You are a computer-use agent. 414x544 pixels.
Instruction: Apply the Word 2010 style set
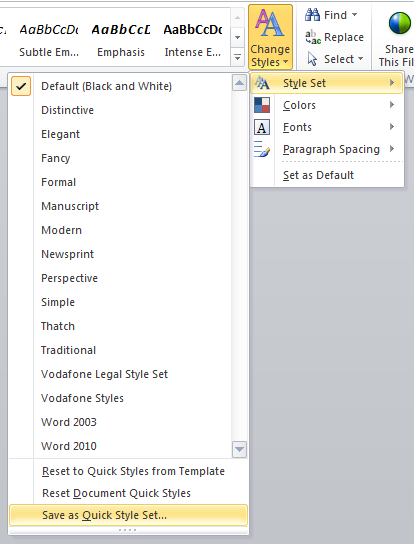pos(69,446)
